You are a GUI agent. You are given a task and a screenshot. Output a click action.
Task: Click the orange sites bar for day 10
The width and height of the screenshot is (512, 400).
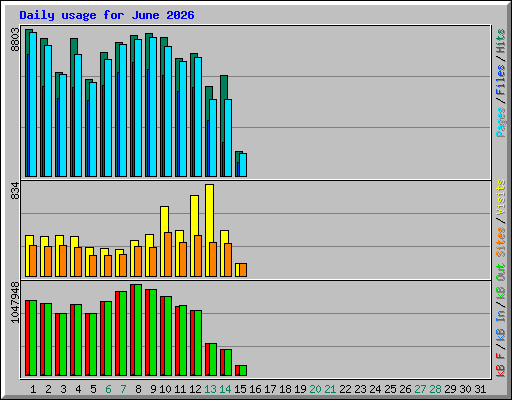[x=168, y=254]
